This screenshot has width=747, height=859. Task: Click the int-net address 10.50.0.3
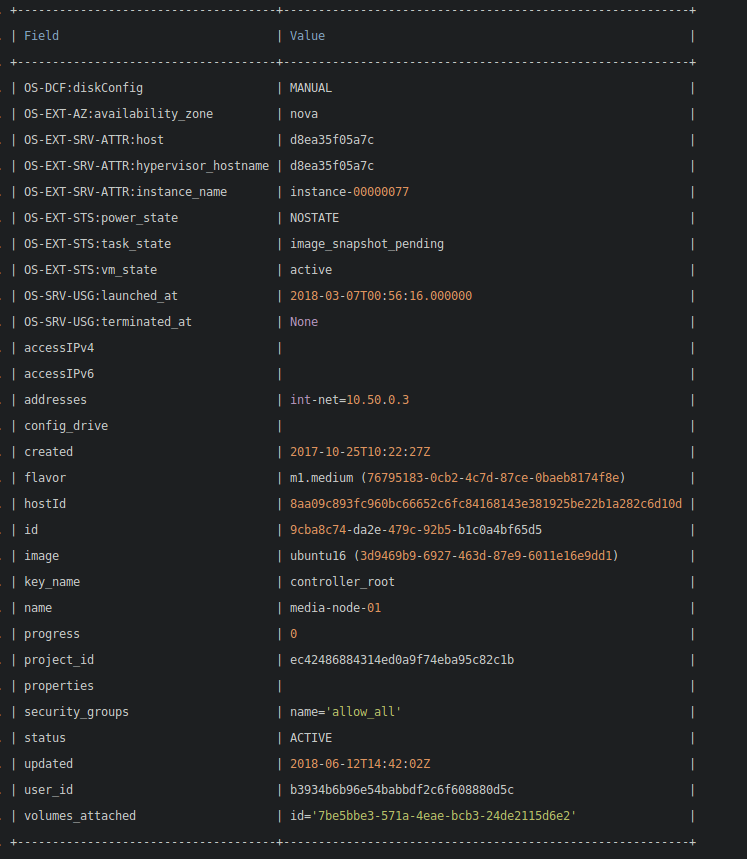[x=349, y=400]
